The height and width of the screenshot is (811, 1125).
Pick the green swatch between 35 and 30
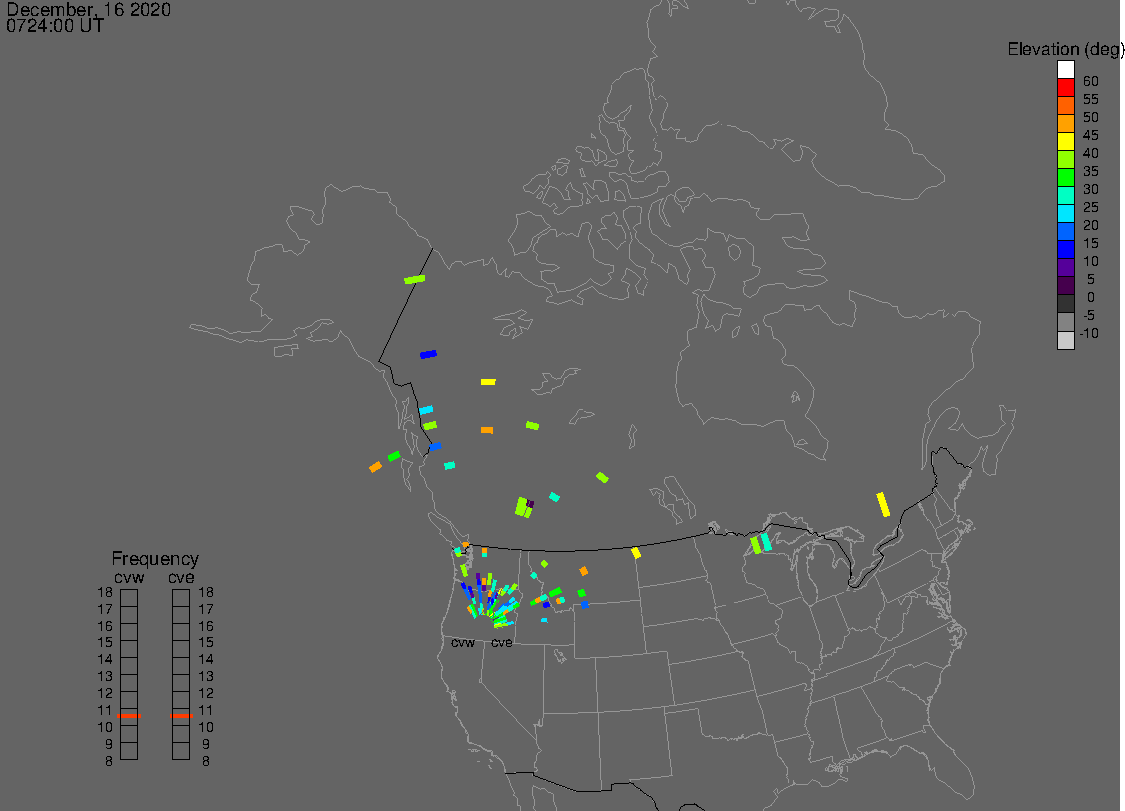pos(1065,177)
